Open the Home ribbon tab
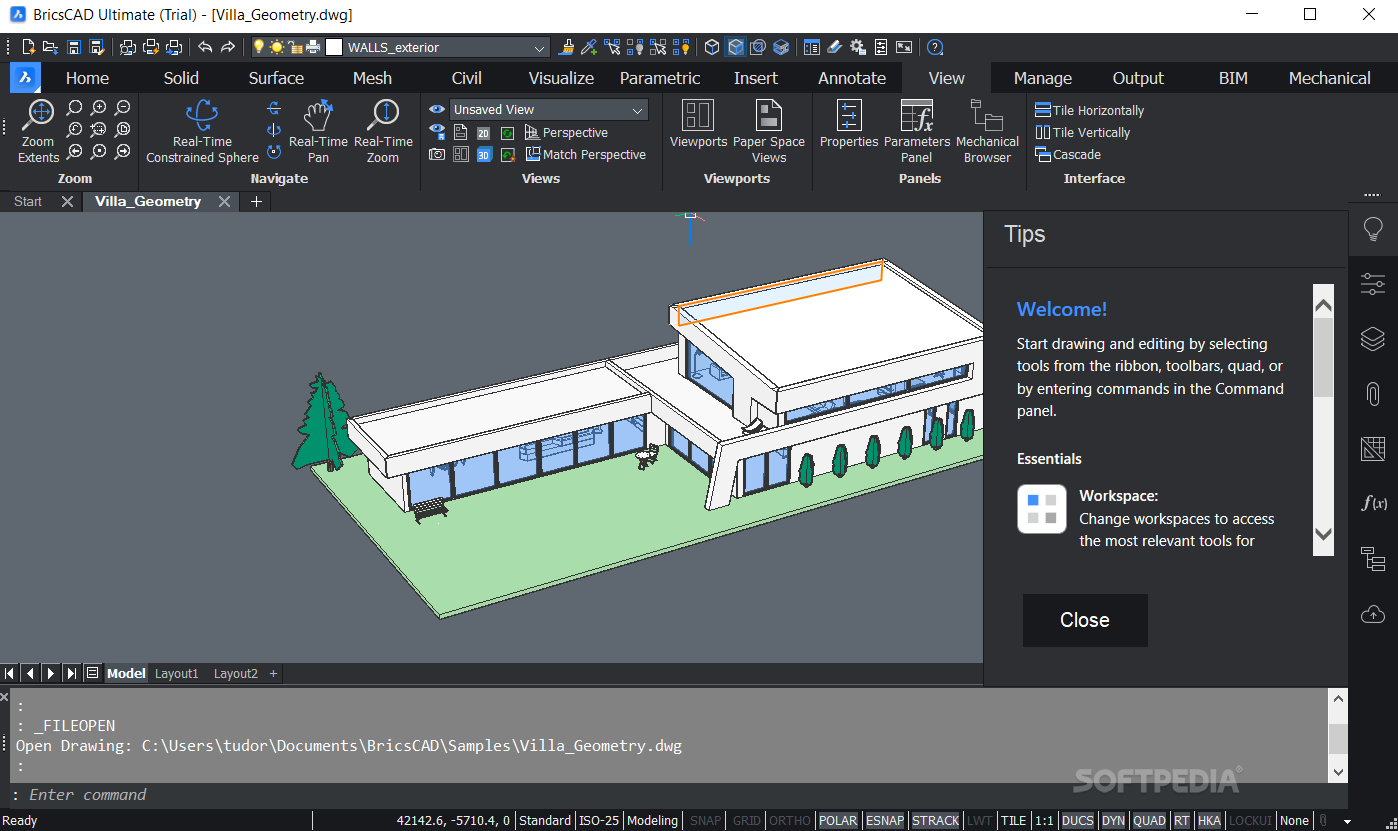 tap(87, 78)
